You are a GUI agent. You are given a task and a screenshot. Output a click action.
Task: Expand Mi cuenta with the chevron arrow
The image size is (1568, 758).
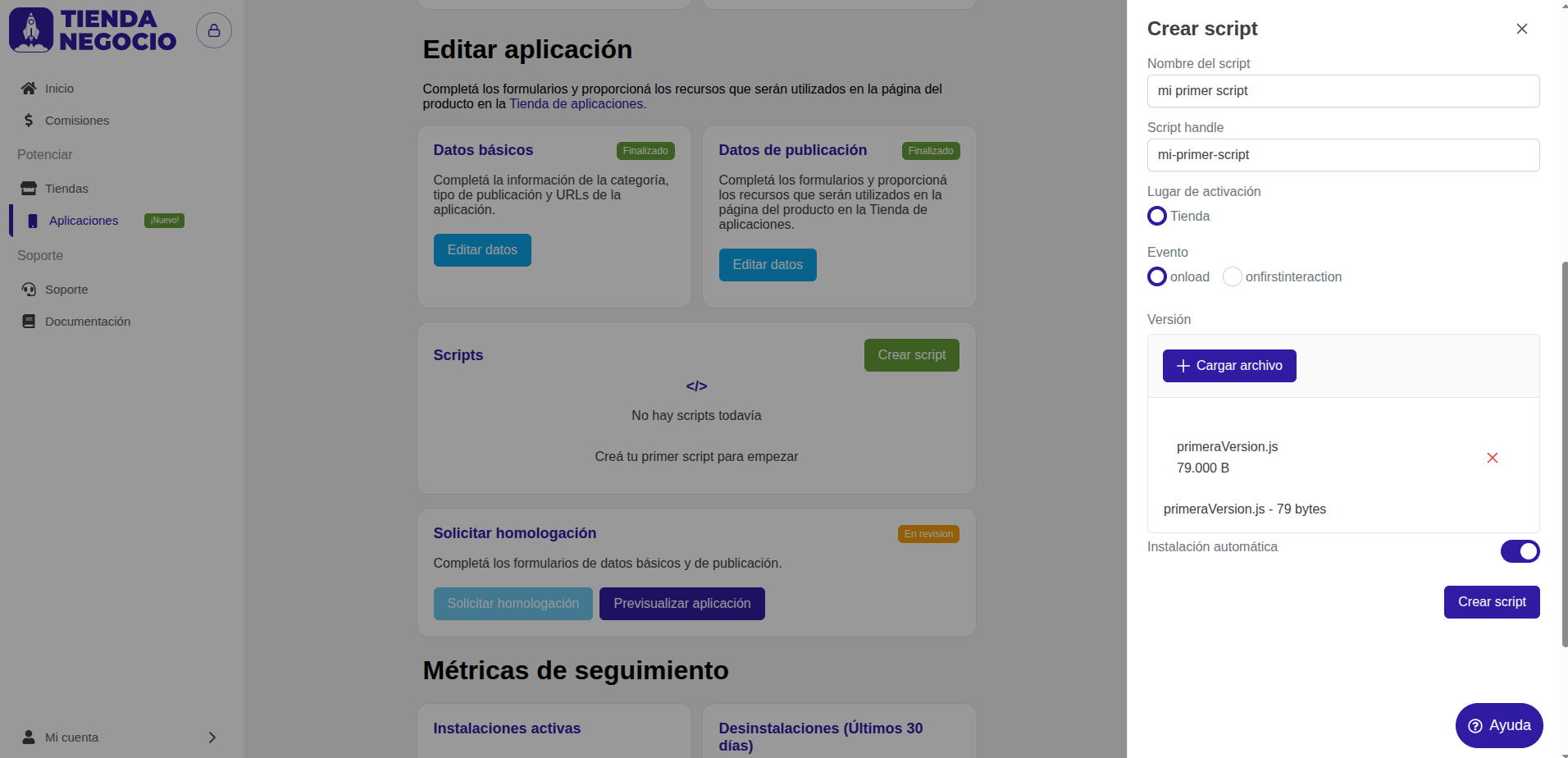pyautogui.click(x=212, y=737)
